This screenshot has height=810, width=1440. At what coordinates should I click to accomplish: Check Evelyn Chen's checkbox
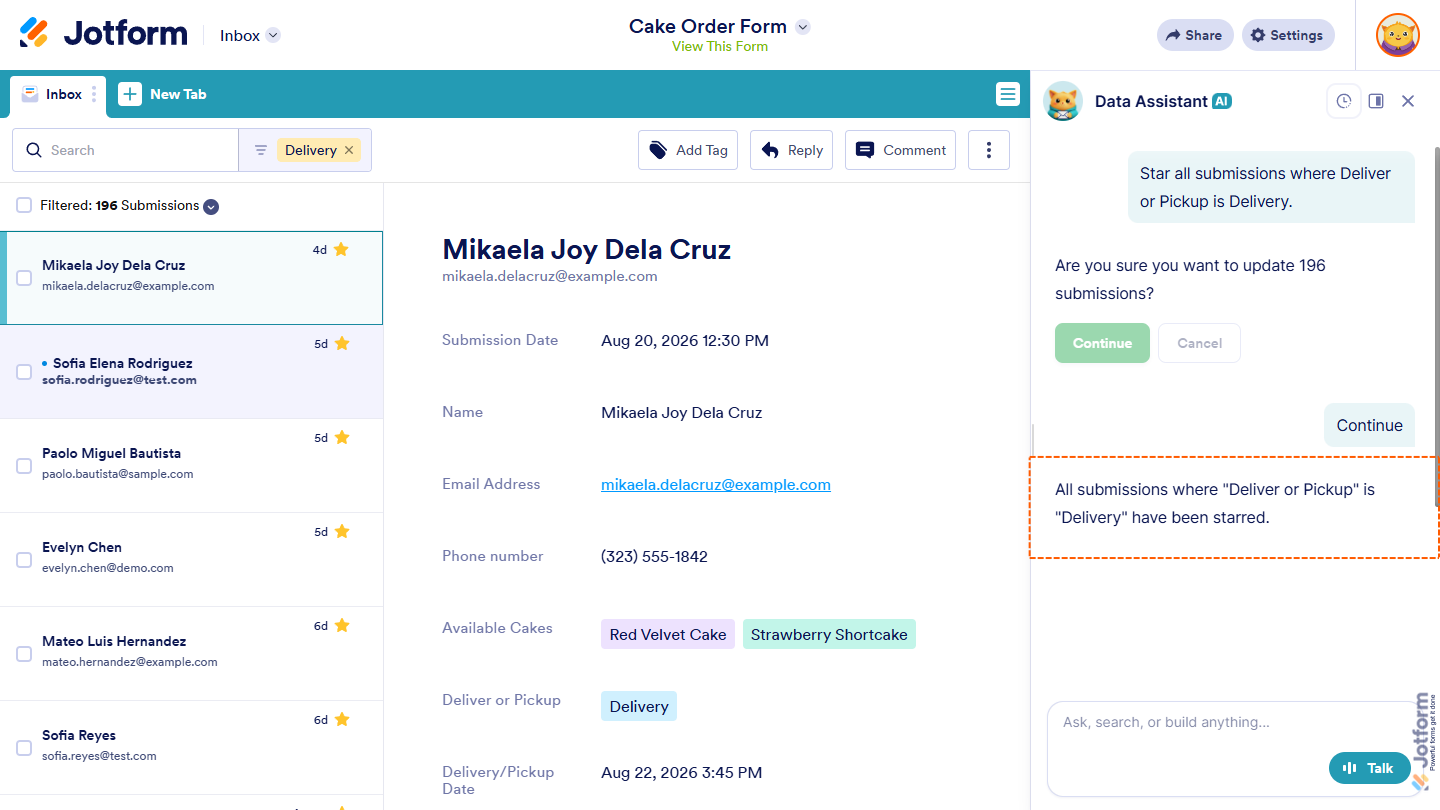24,560
